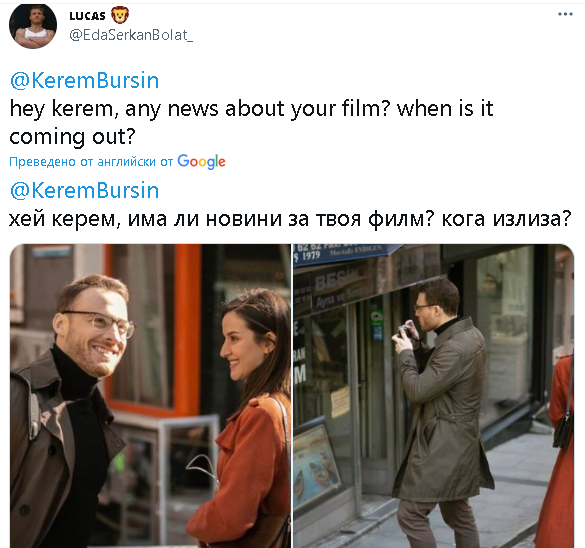Open the @EdaSerkanBolat_ handle

(x=131, y=35)
